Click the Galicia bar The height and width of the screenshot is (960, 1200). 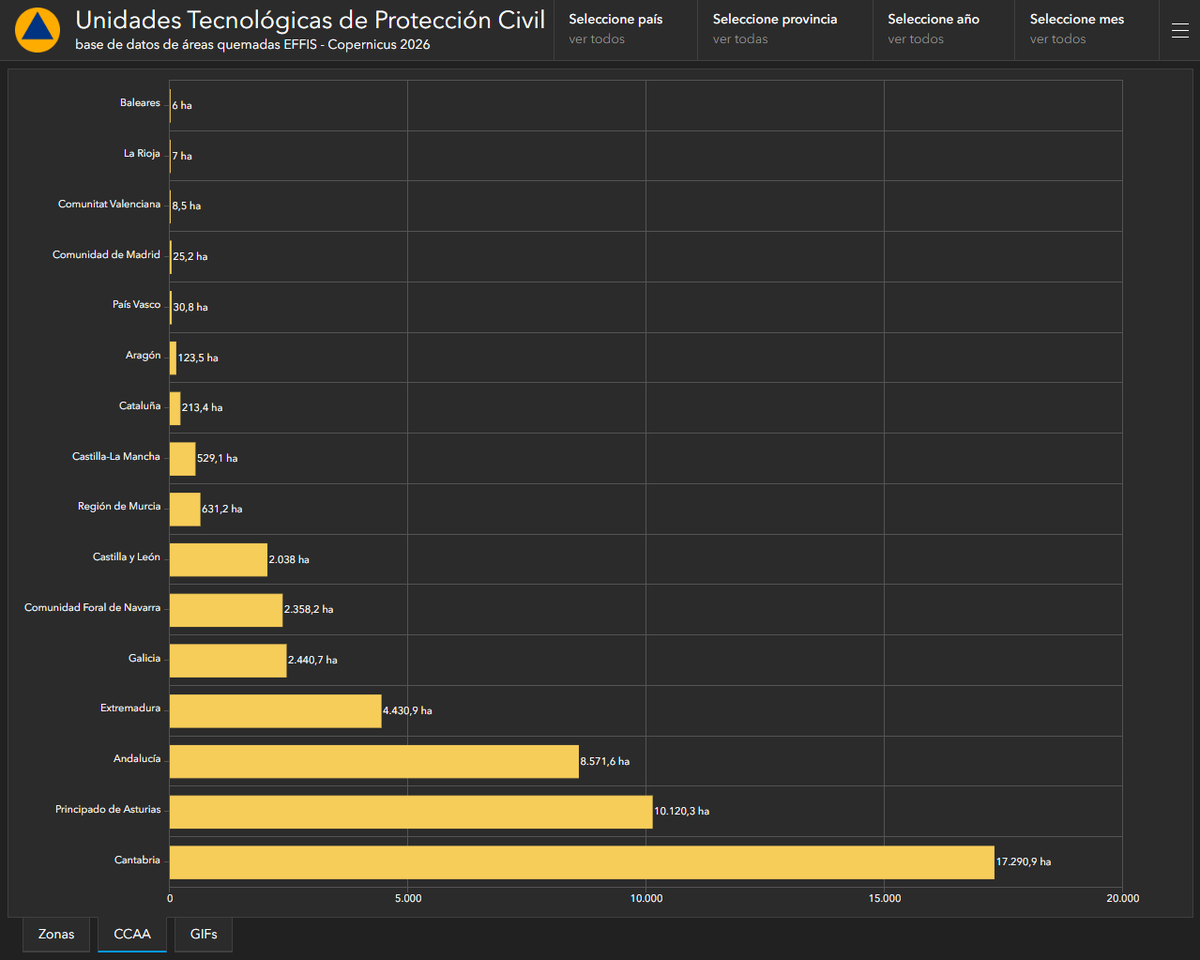228,660
